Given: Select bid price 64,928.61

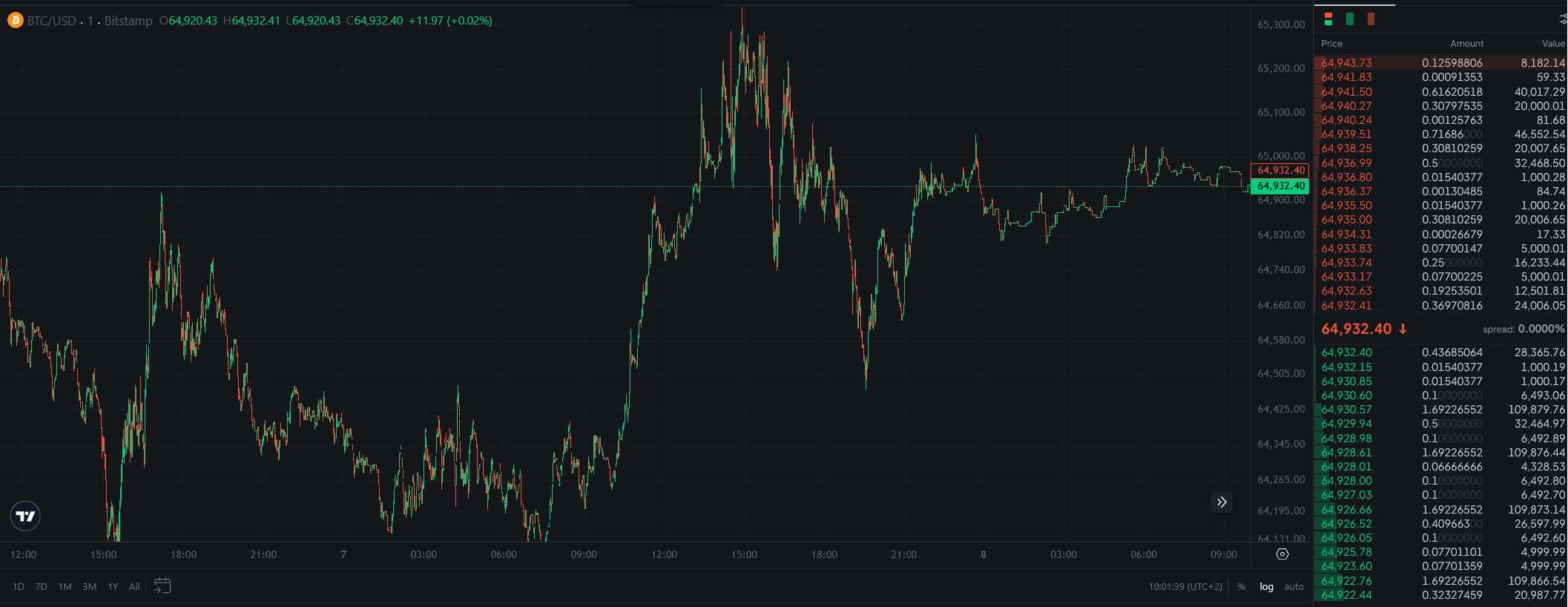Looking at the screenshot, I should click(1346, 453).
